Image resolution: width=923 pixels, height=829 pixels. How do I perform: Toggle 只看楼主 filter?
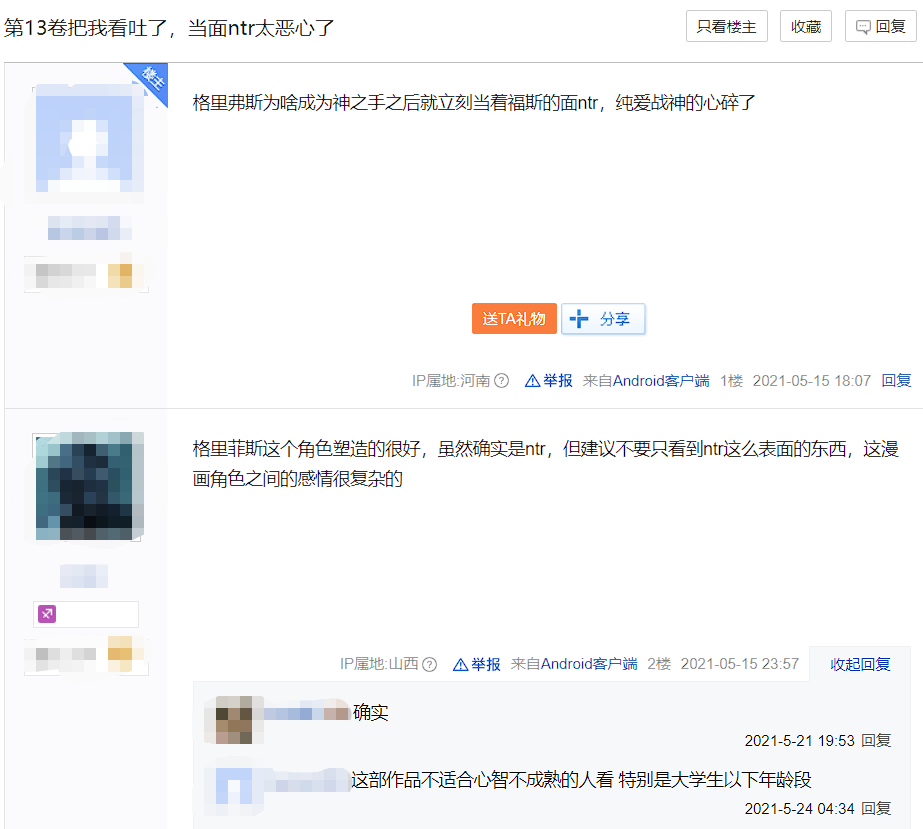726,26
